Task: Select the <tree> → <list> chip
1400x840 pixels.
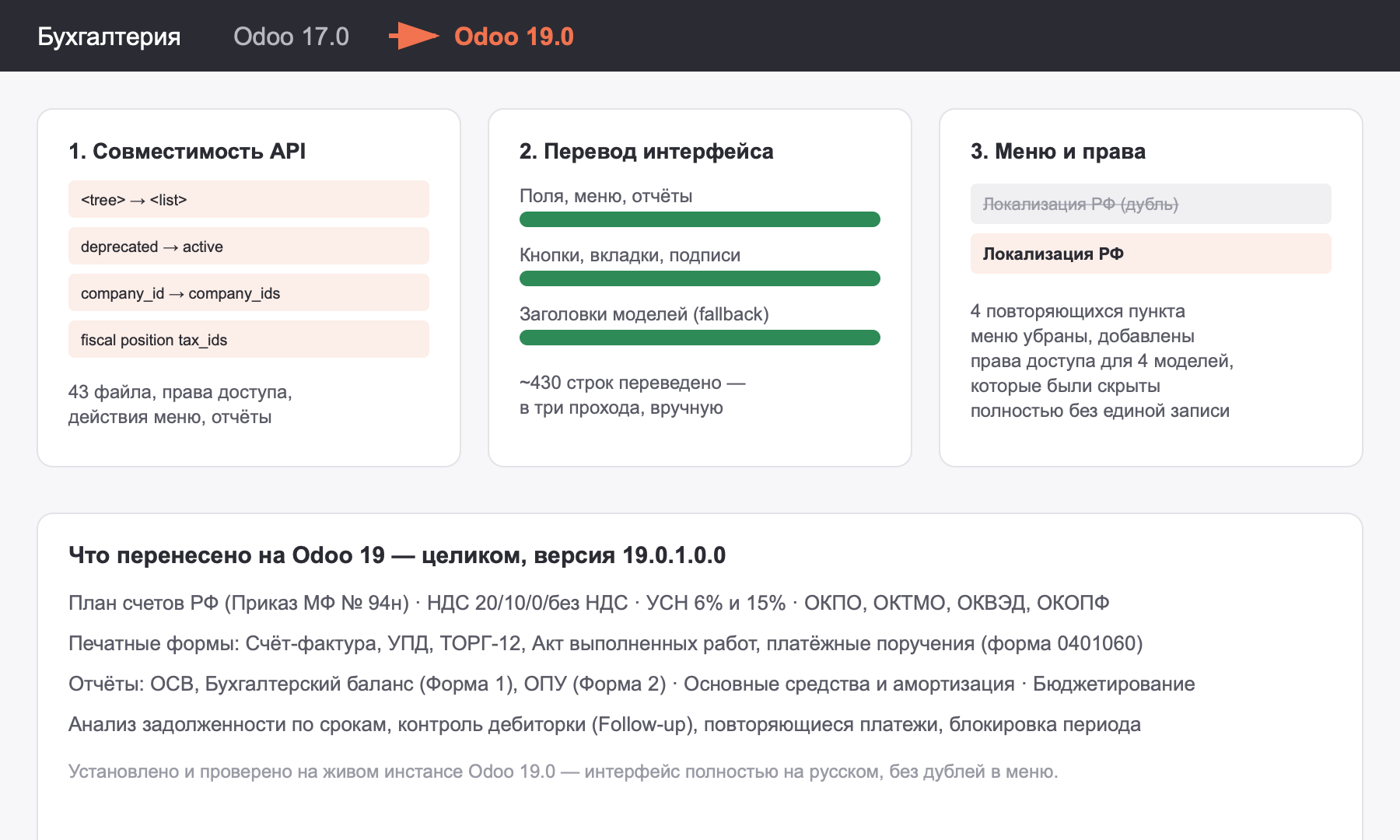Action: point(249,199)
